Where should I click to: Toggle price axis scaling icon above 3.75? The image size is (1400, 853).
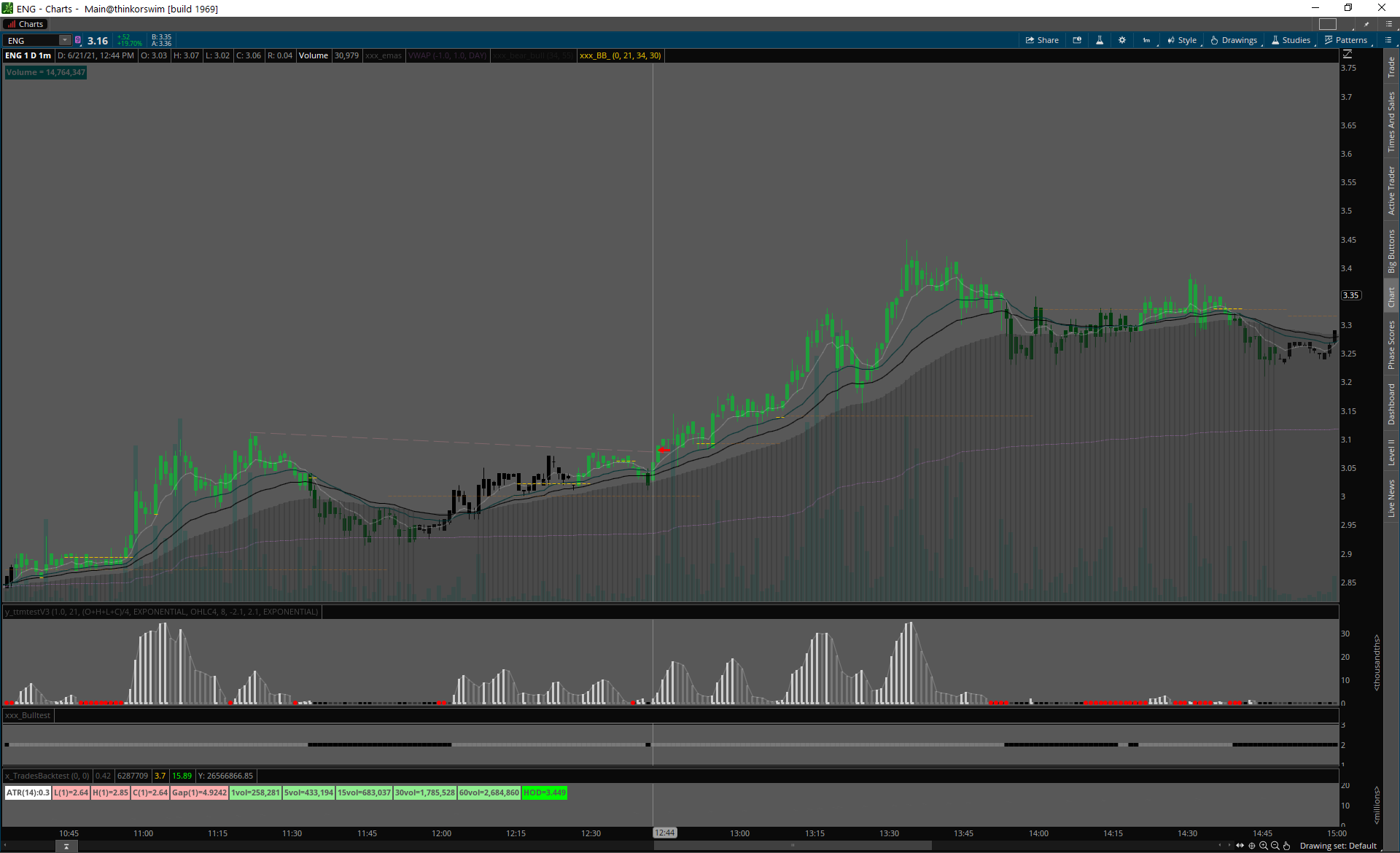click(1347, 55)
